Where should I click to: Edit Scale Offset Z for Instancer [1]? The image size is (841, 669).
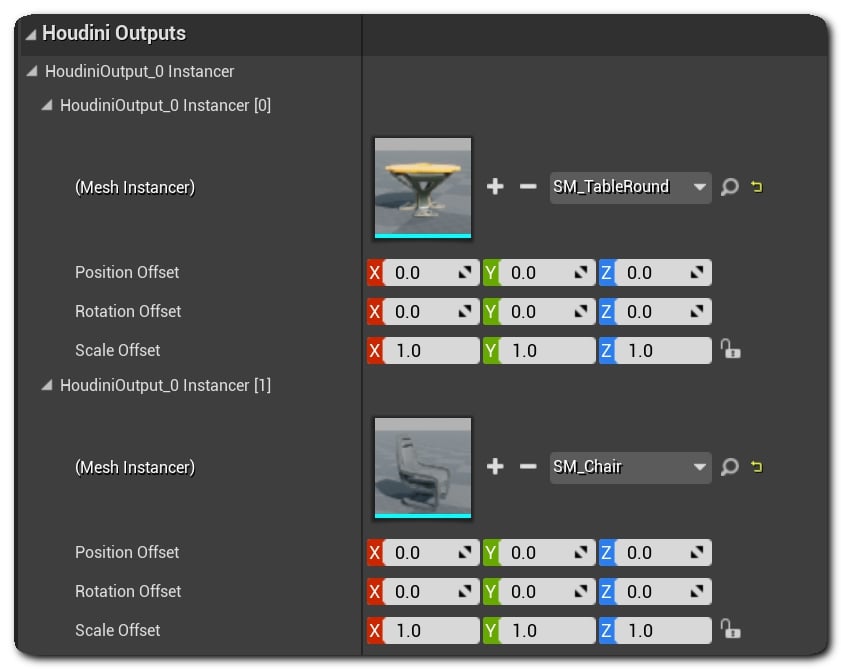coord(663,630)
